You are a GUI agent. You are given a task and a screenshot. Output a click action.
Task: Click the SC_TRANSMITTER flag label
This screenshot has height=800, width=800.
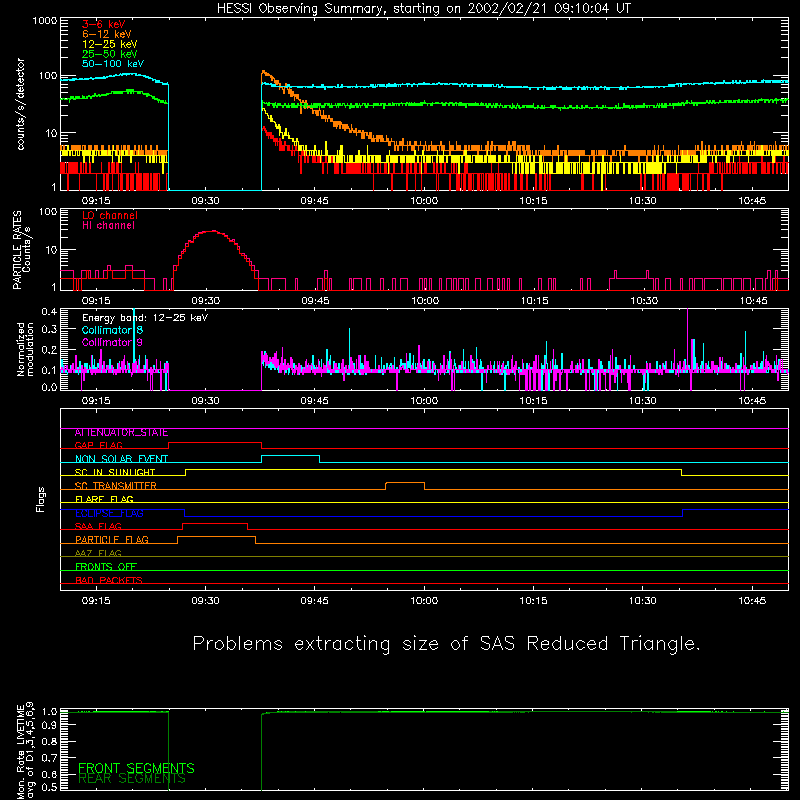tap(115, 486)
